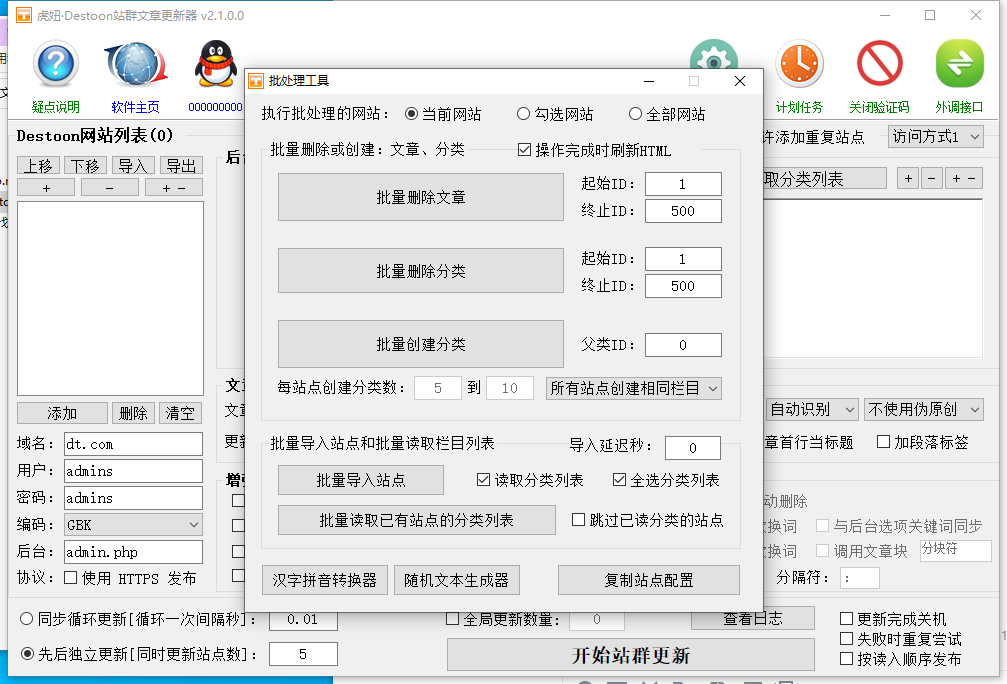
Task: Click 批量删除分类 button
Action: click(421, 271)
